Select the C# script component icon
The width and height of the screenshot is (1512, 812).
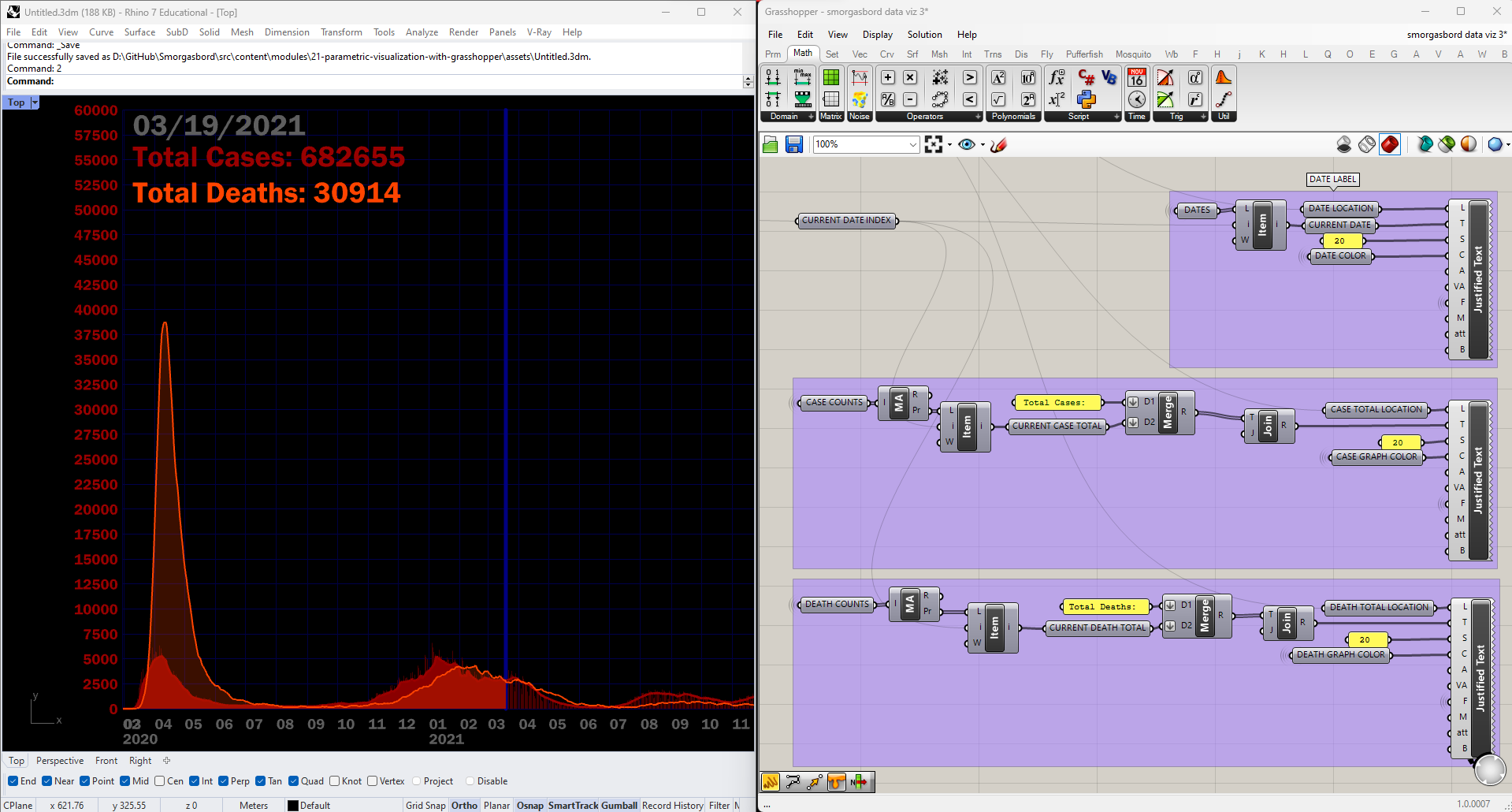(1087, 77)
